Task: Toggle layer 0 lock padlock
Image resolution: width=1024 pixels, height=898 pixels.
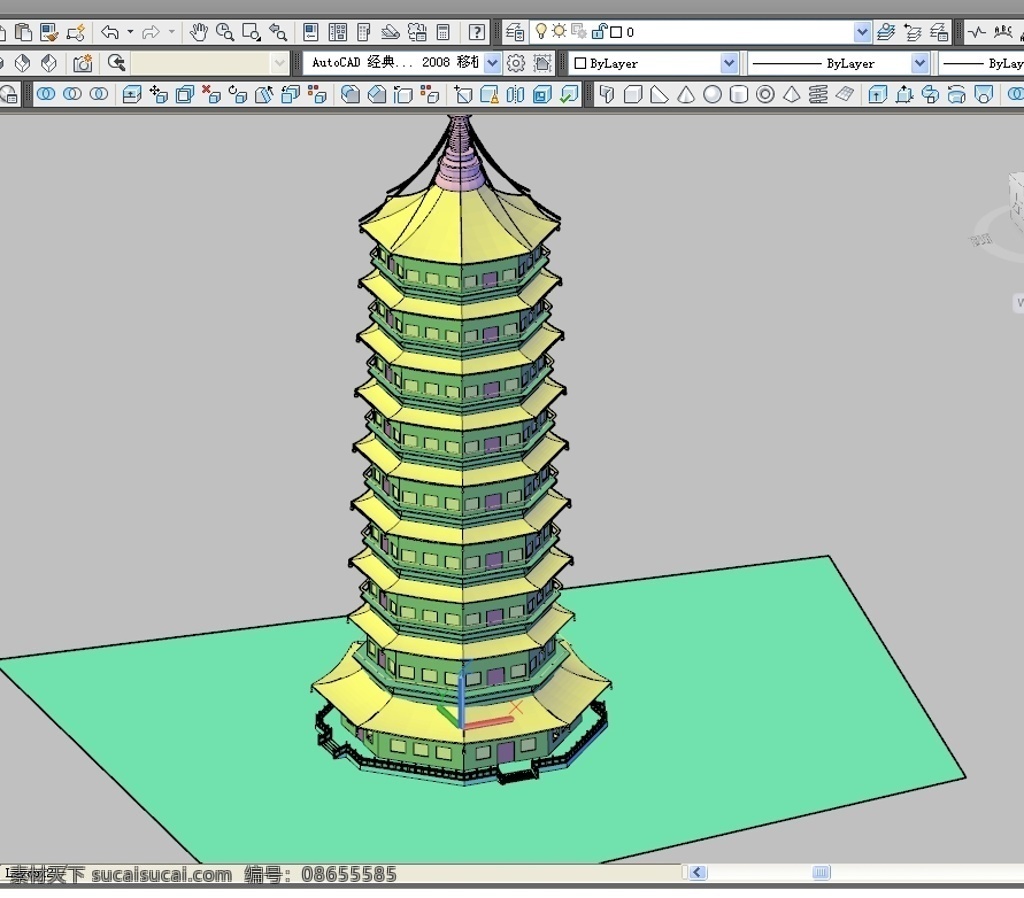Action: pyautogui.click(x=598, y=31)
